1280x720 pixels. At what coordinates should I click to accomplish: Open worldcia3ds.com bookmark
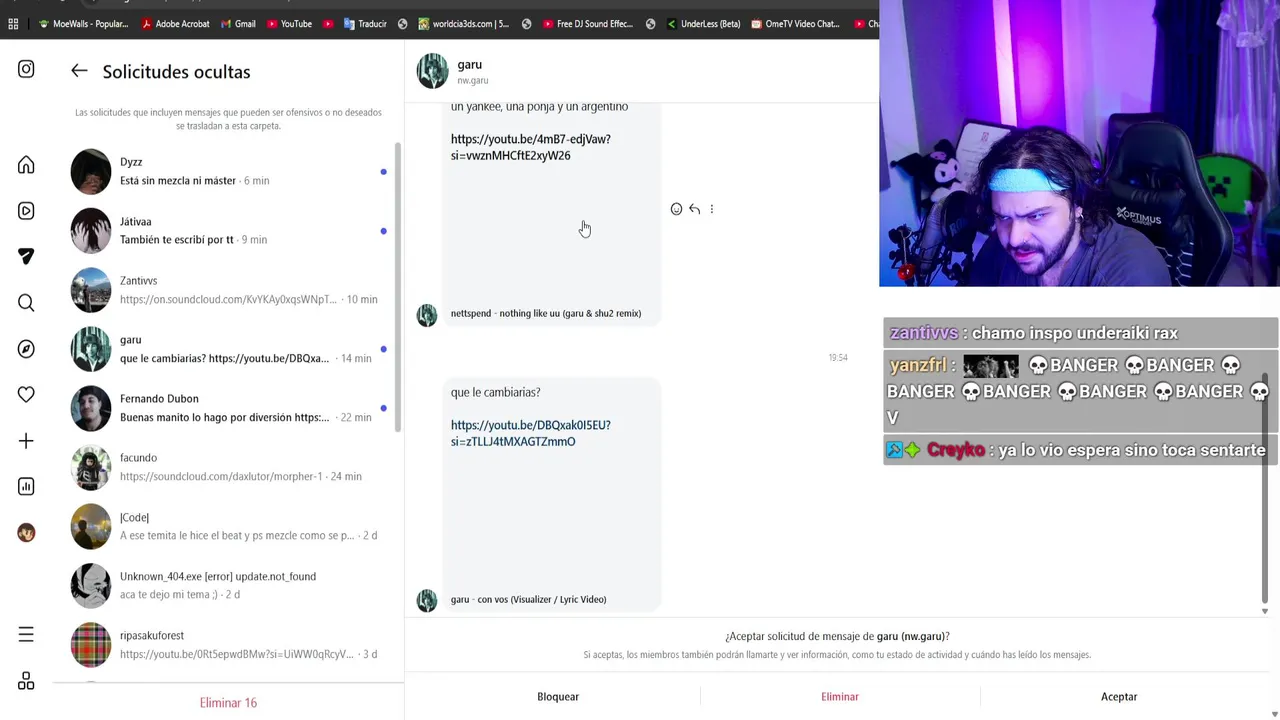(x=463, y=24)
